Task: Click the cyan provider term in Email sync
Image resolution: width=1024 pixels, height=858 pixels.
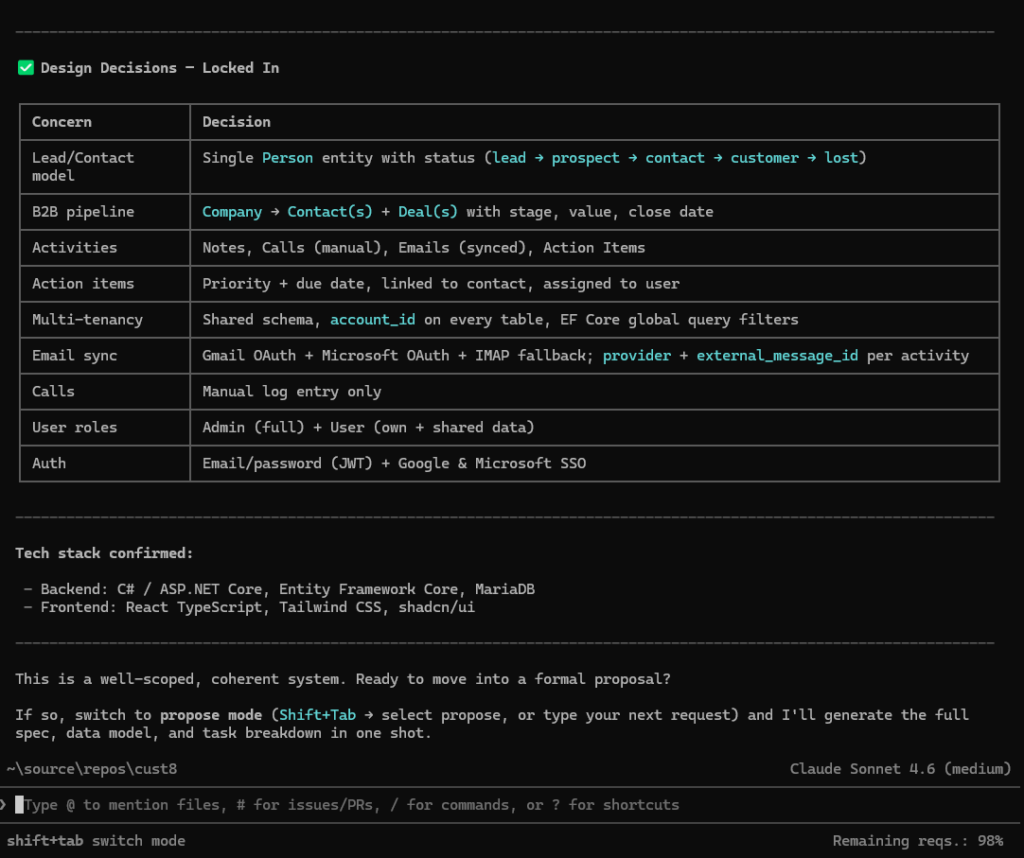Action: (636, 356)
